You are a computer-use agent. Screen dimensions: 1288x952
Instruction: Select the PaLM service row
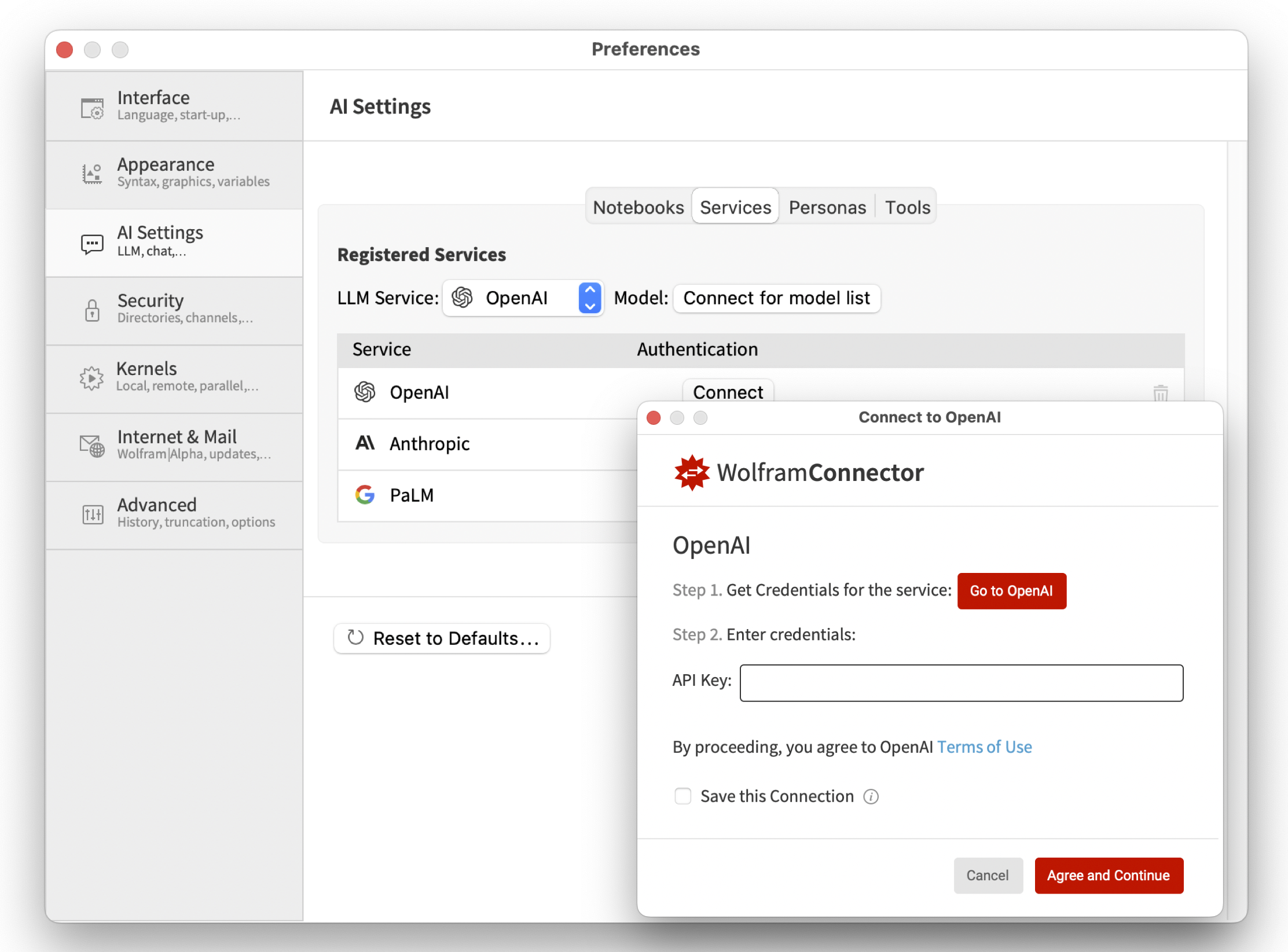[x=487, y=495]
